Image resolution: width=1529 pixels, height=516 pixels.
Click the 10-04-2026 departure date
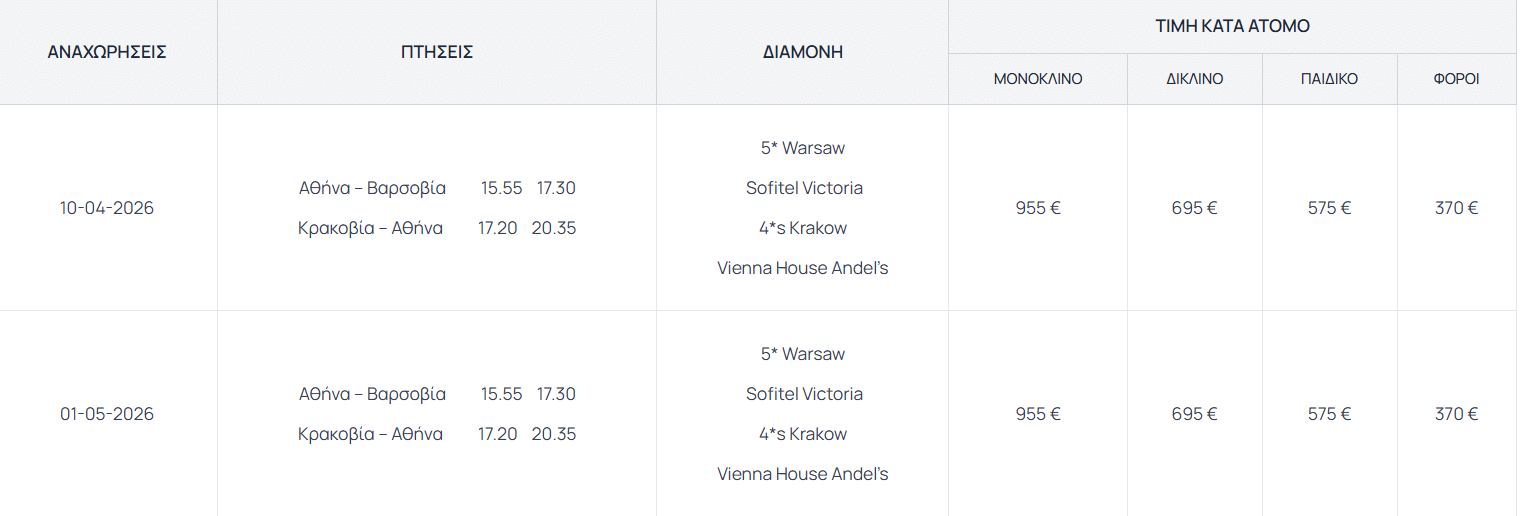[x=107, y=208]
